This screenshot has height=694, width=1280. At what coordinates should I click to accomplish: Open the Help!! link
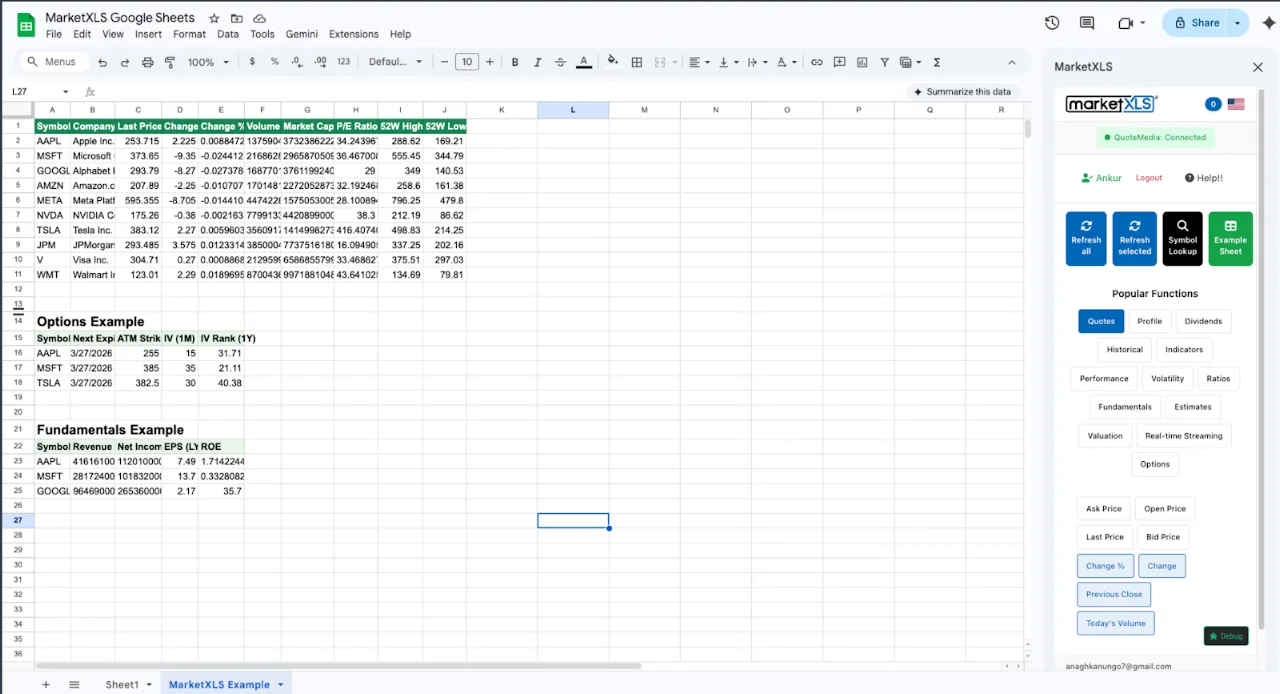pos(1204,178)
